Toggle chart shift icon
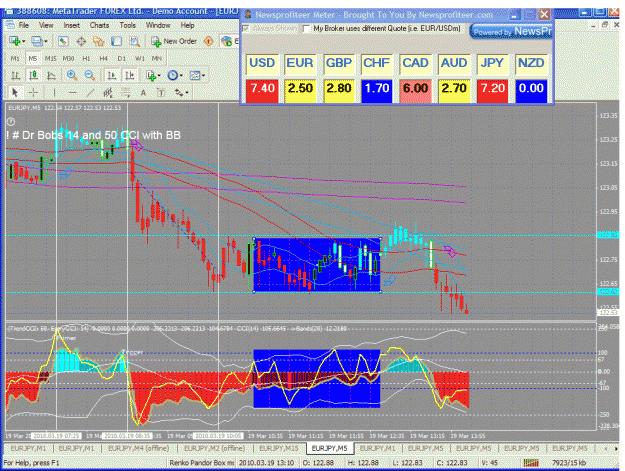This screenshot has height=471, width=625. click(130, 75)
